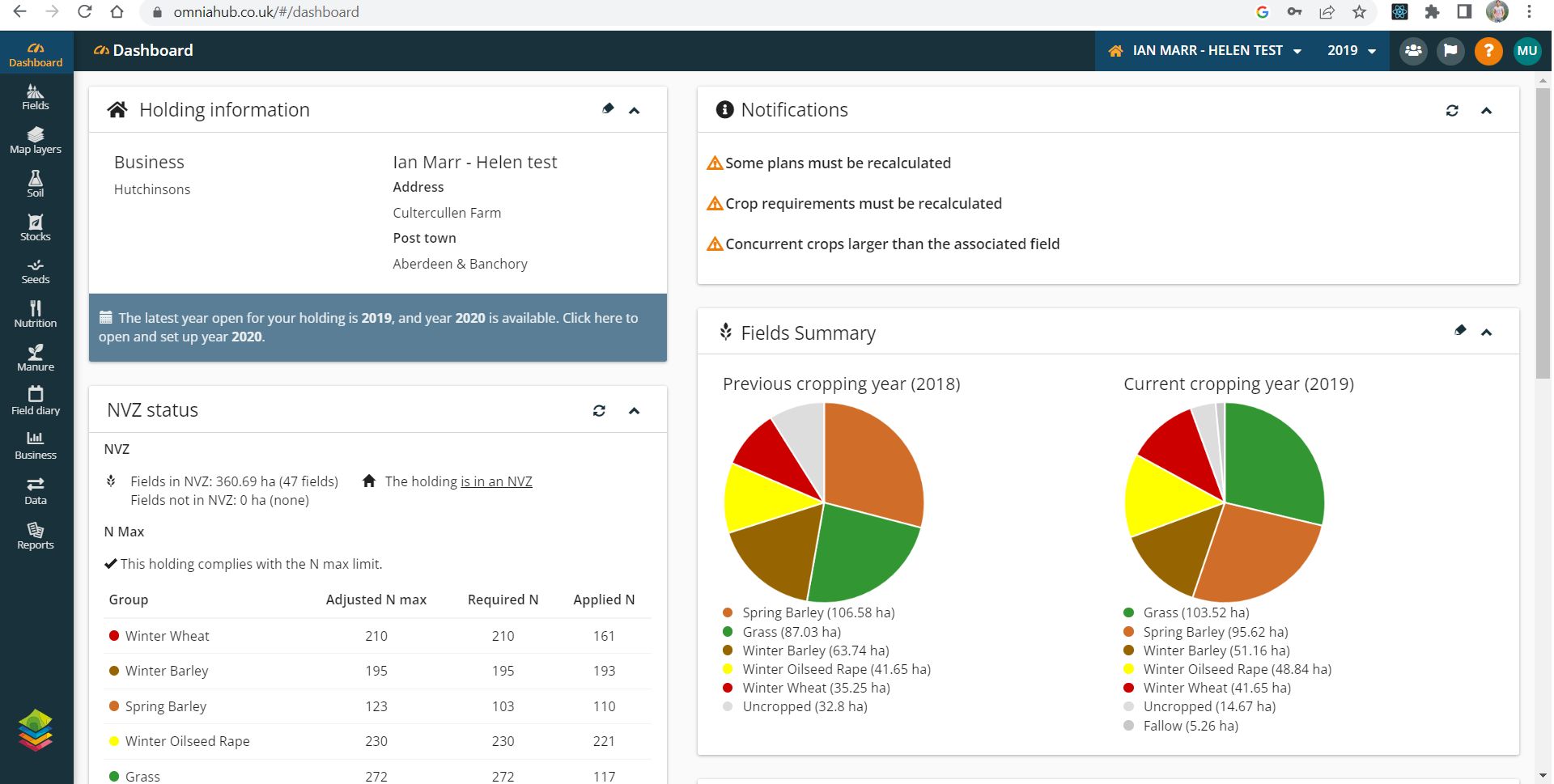Open the Stocks section

(36, 228)
